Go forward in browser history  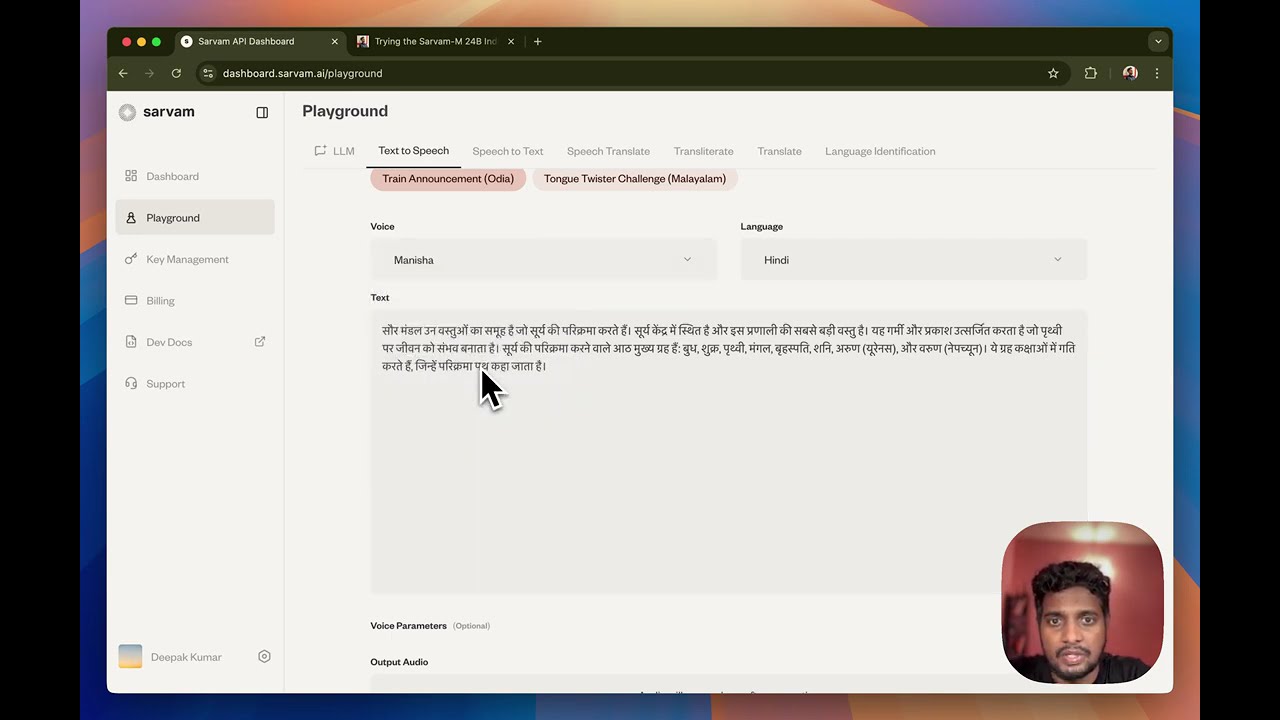tap(149, 73)
